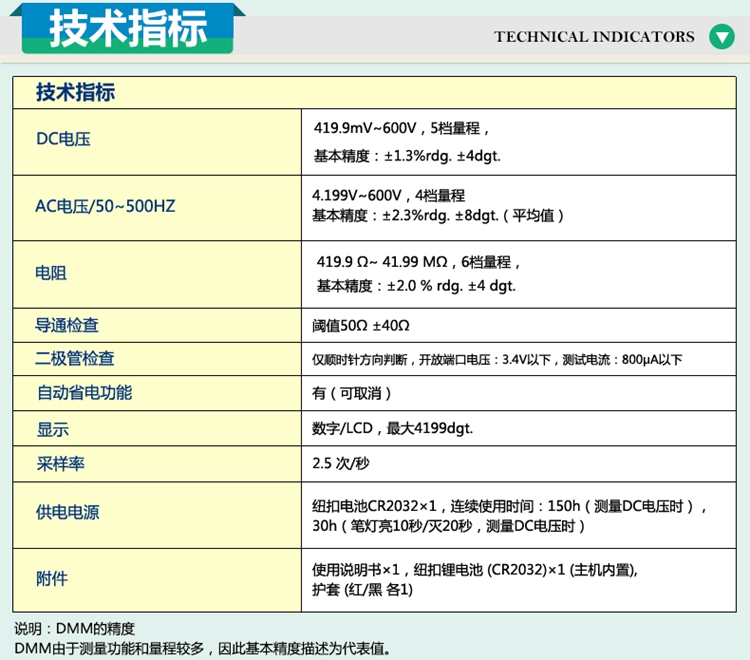Click the 显示 row label
The width and height of the screenshot is (750, 660).
click(x=52, y=429)
